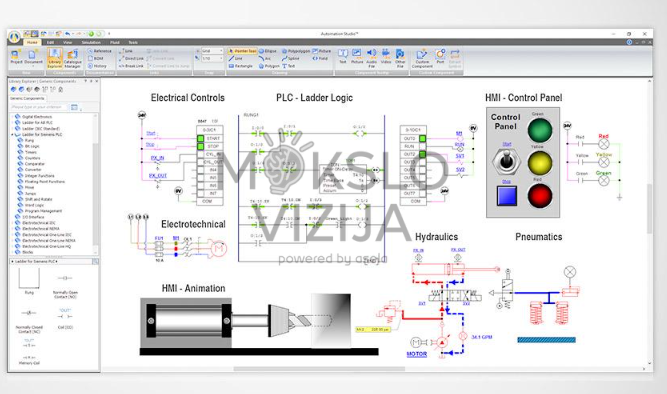Click the help icon at ribbon right
Viewport: 667px width, 394px height.
point(629,42)
